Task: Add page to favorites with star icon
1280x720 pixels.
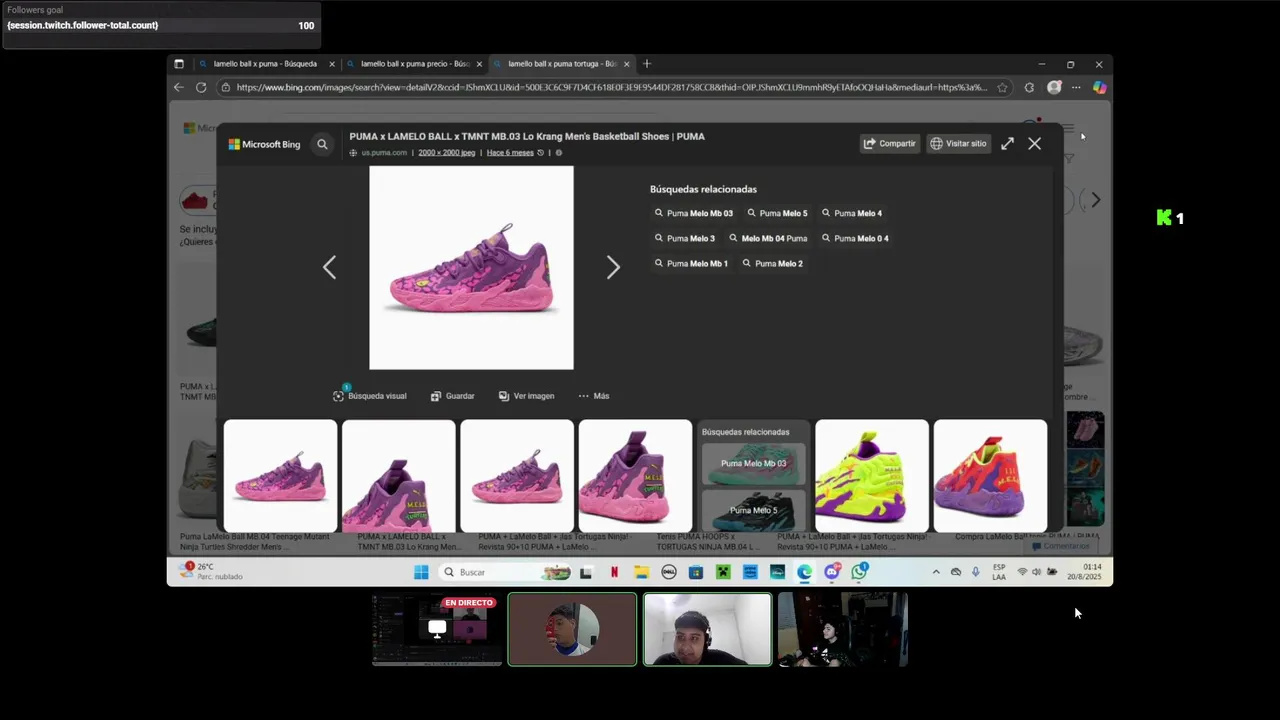Action: (1002, 87)
